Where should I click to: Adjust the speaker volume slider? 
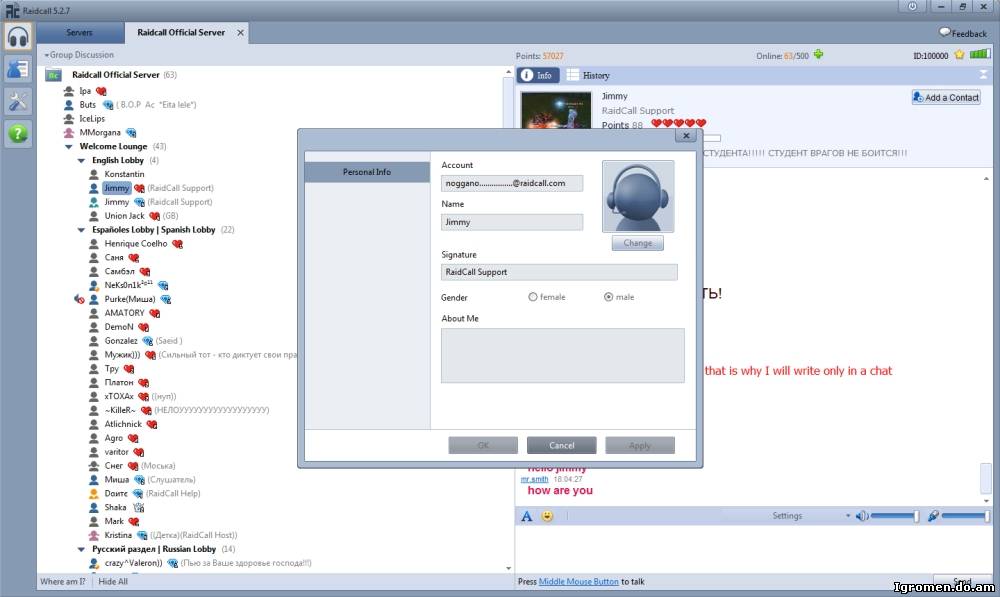pos(895,515)
